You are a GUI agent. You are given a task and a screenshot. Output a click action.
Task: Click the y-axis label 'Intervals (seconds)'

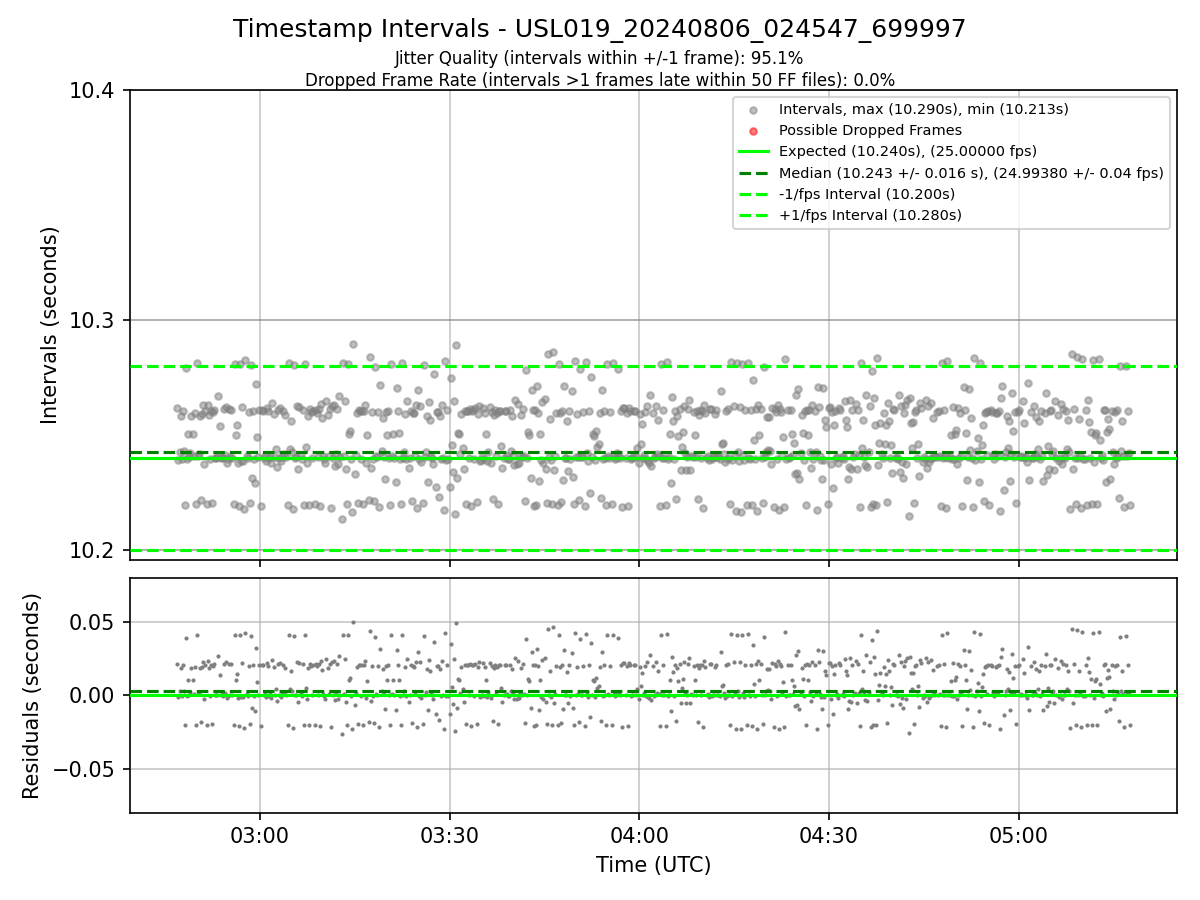pos(51,325)
